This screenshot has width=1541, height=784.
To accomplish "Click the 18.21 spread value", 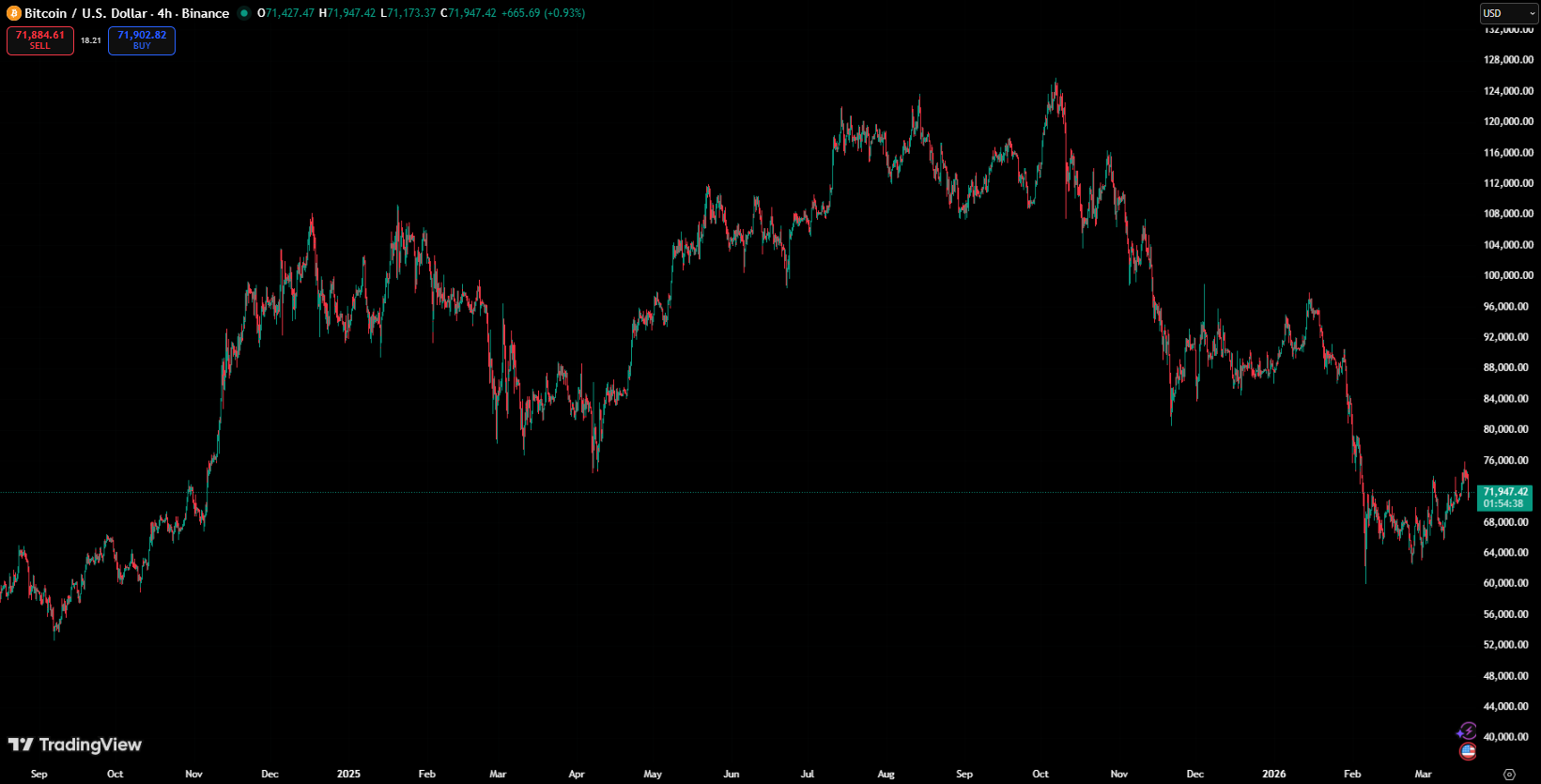I will [x=91, y=40].
